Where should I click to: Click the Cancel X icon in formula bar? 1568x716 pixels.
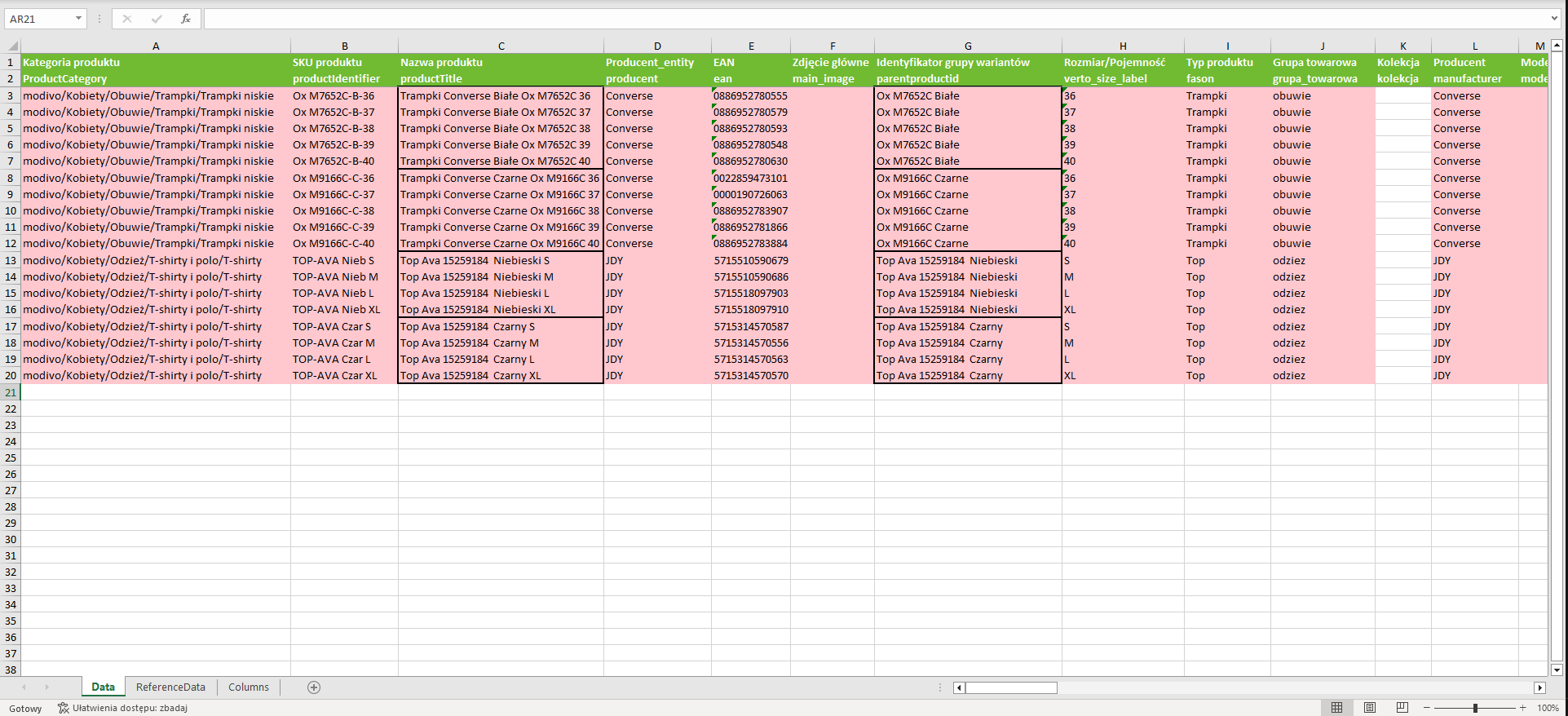[127, 19]
